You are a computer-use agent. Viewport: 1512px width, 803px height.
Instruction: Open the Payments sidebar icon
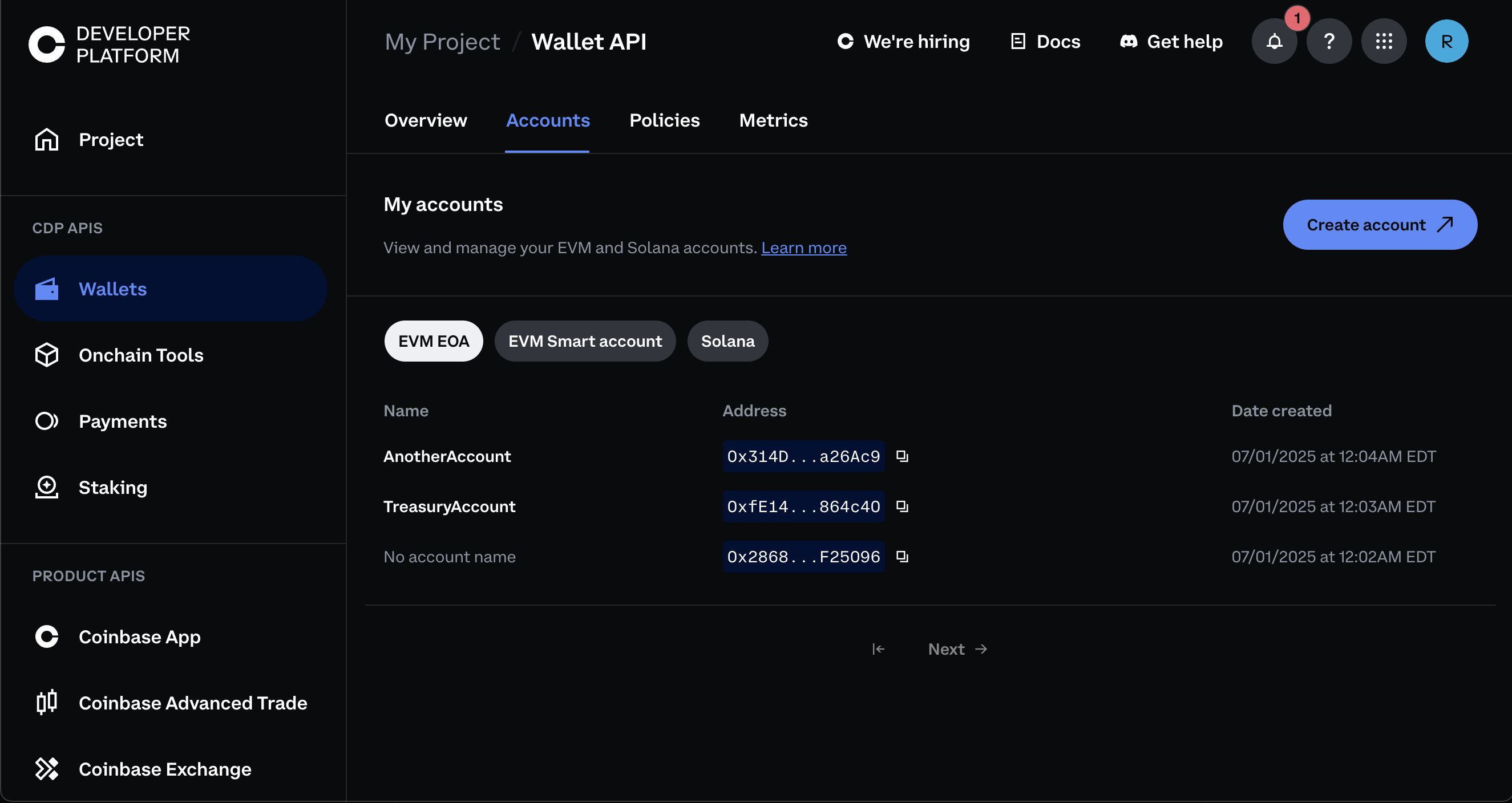(x=46, y=420)
